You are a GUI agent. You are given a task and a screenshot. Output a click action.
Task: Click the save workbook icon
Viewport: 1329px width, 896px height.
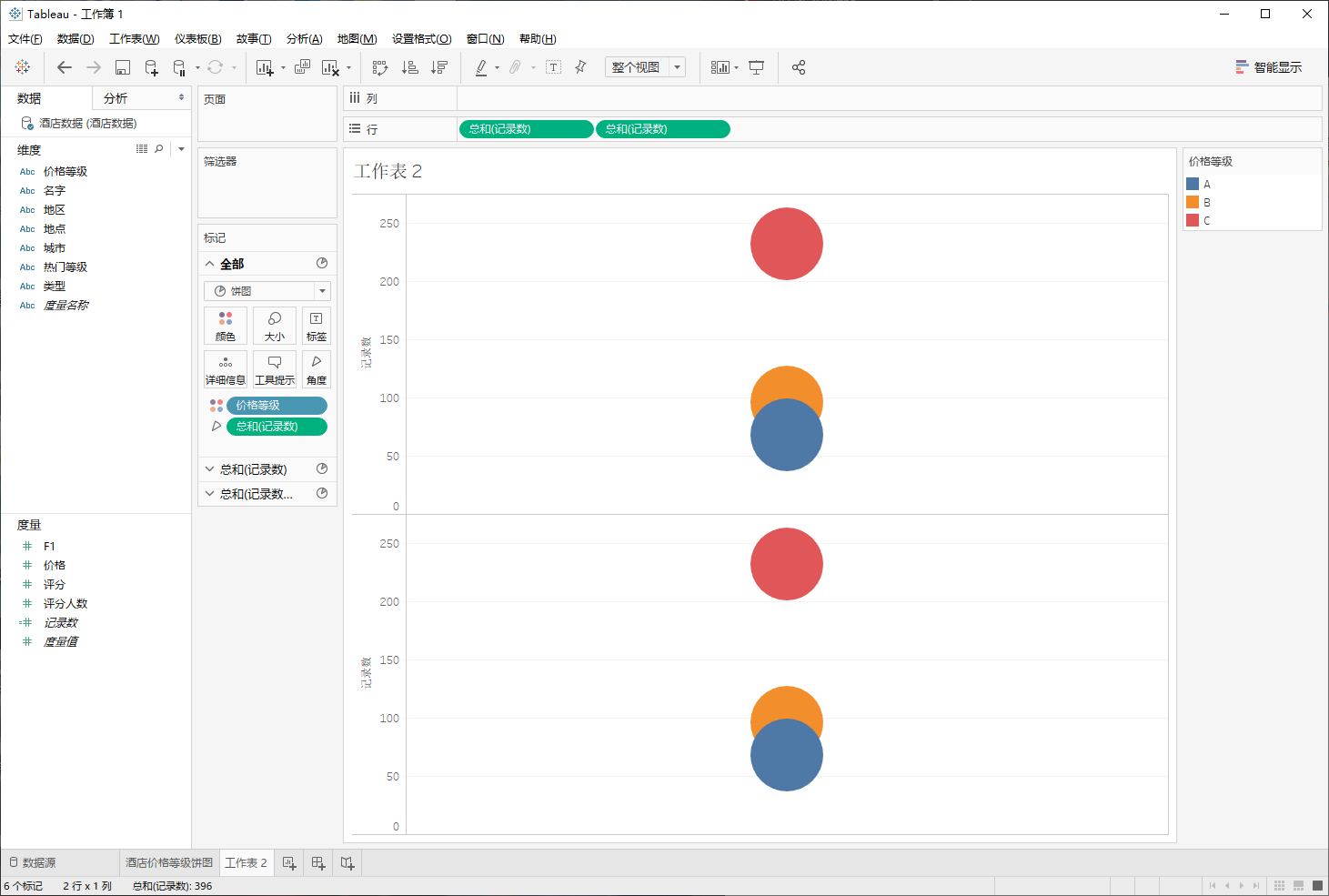[x=123, y=67]
